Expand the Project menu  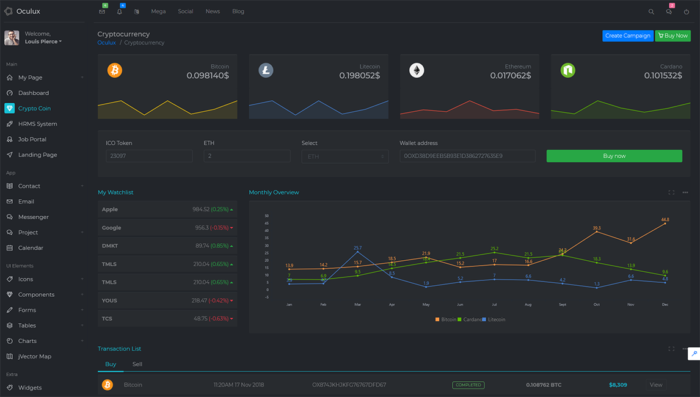(45, 232)
